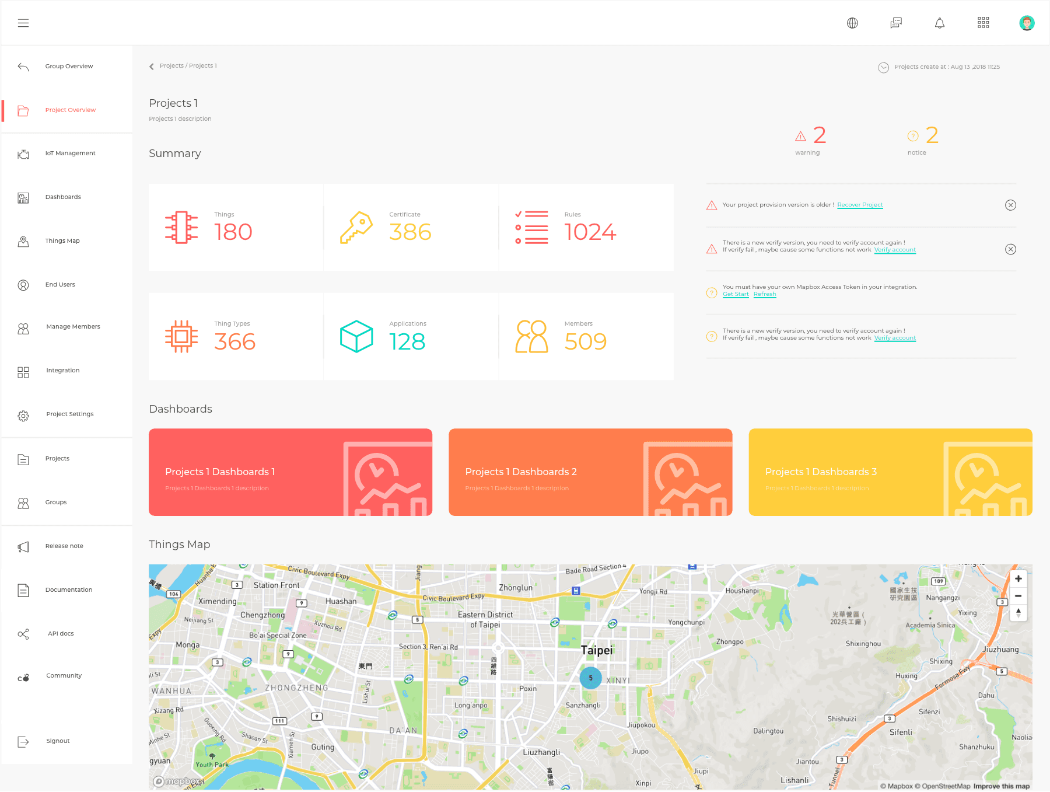Click the Mapbox logo on map
Image resolution: width=1050 pixels, height=792 pixels.
click(178, 781)
